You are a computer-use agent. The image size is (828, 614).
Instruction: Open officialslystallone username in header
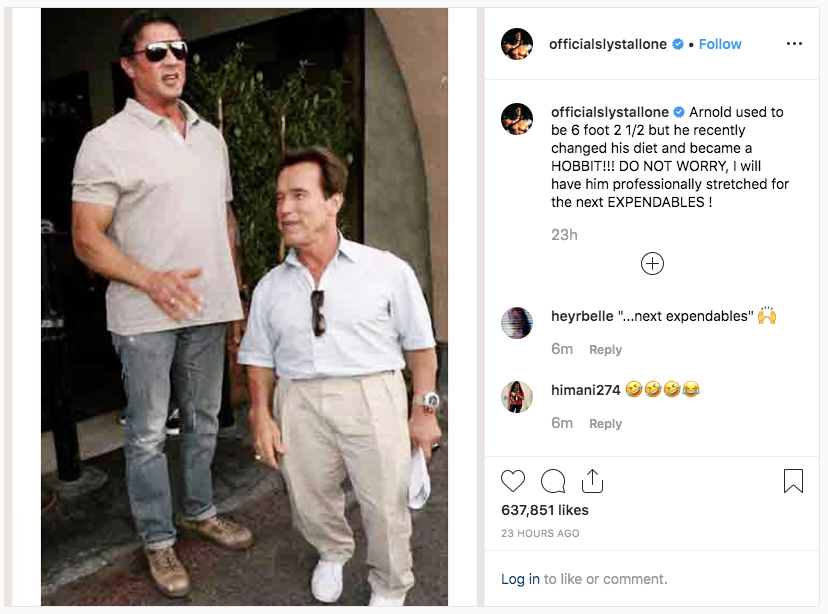pyautogui.click(x=608, y=44)
